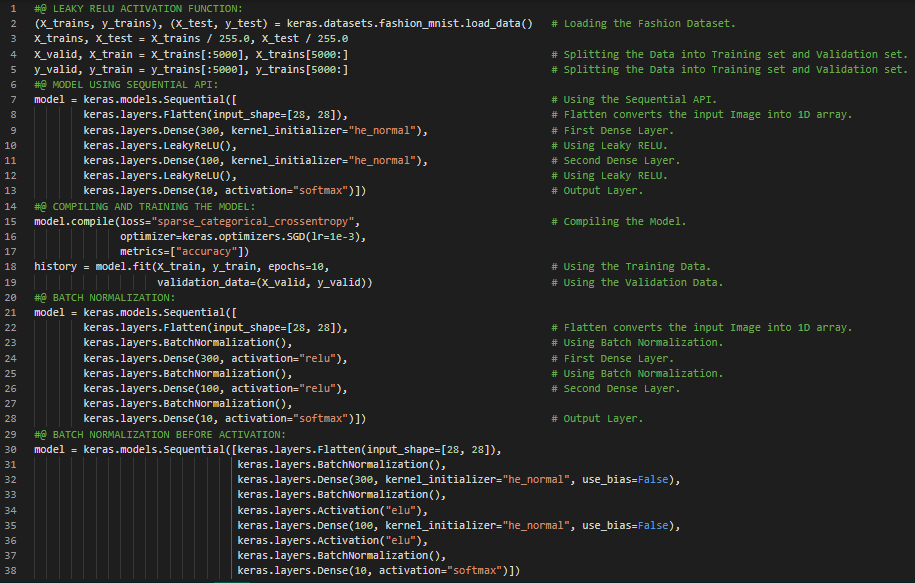
Task: Click the 'Compiling the Model' comment
Action: click(x=625, y=221)
